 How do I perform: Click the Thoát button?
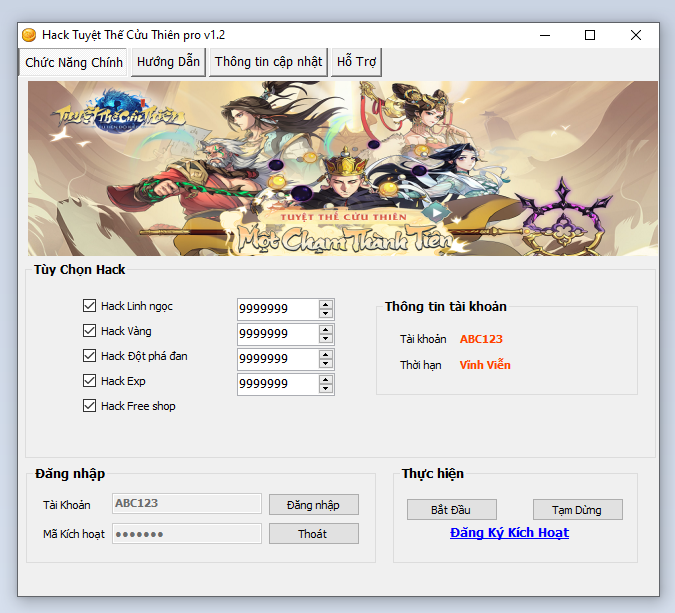pyautogui.click(x=313, y=534)
